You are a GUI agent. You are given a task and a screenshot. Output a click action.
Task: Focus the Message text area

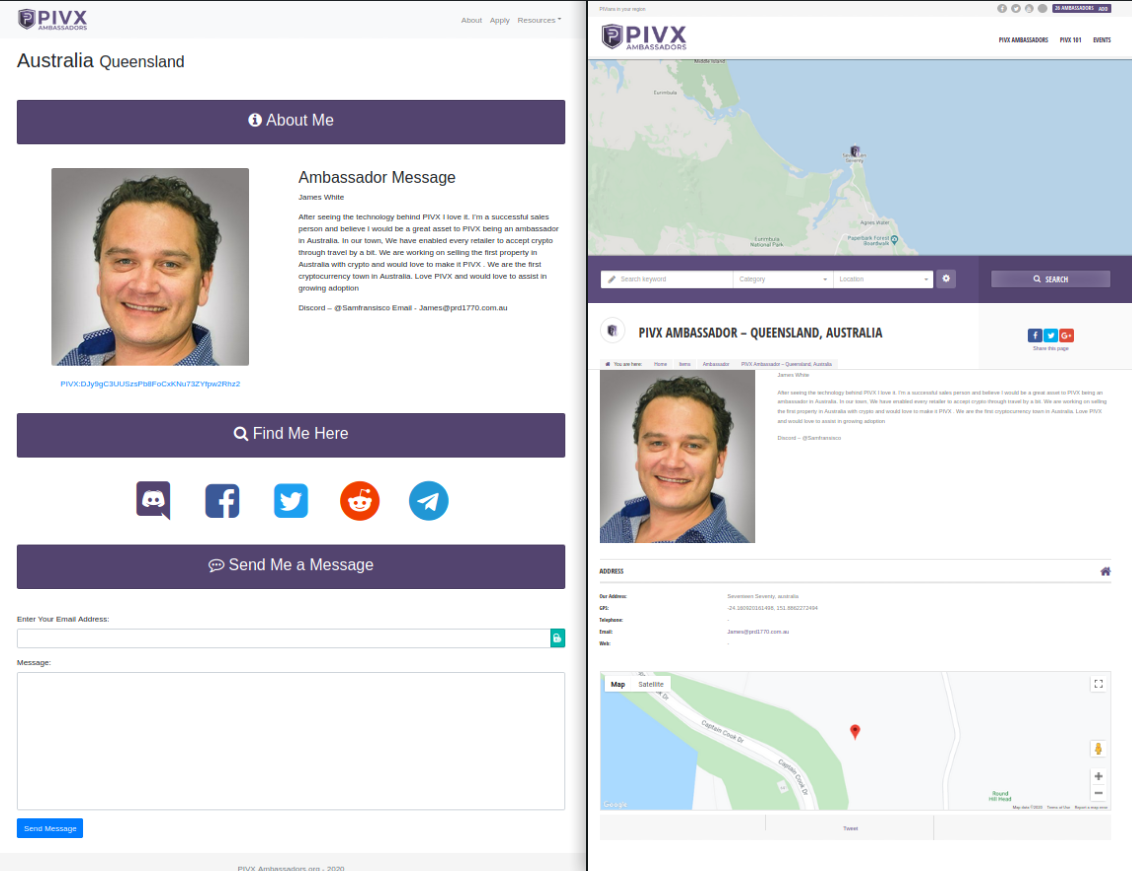pos(291,741)
